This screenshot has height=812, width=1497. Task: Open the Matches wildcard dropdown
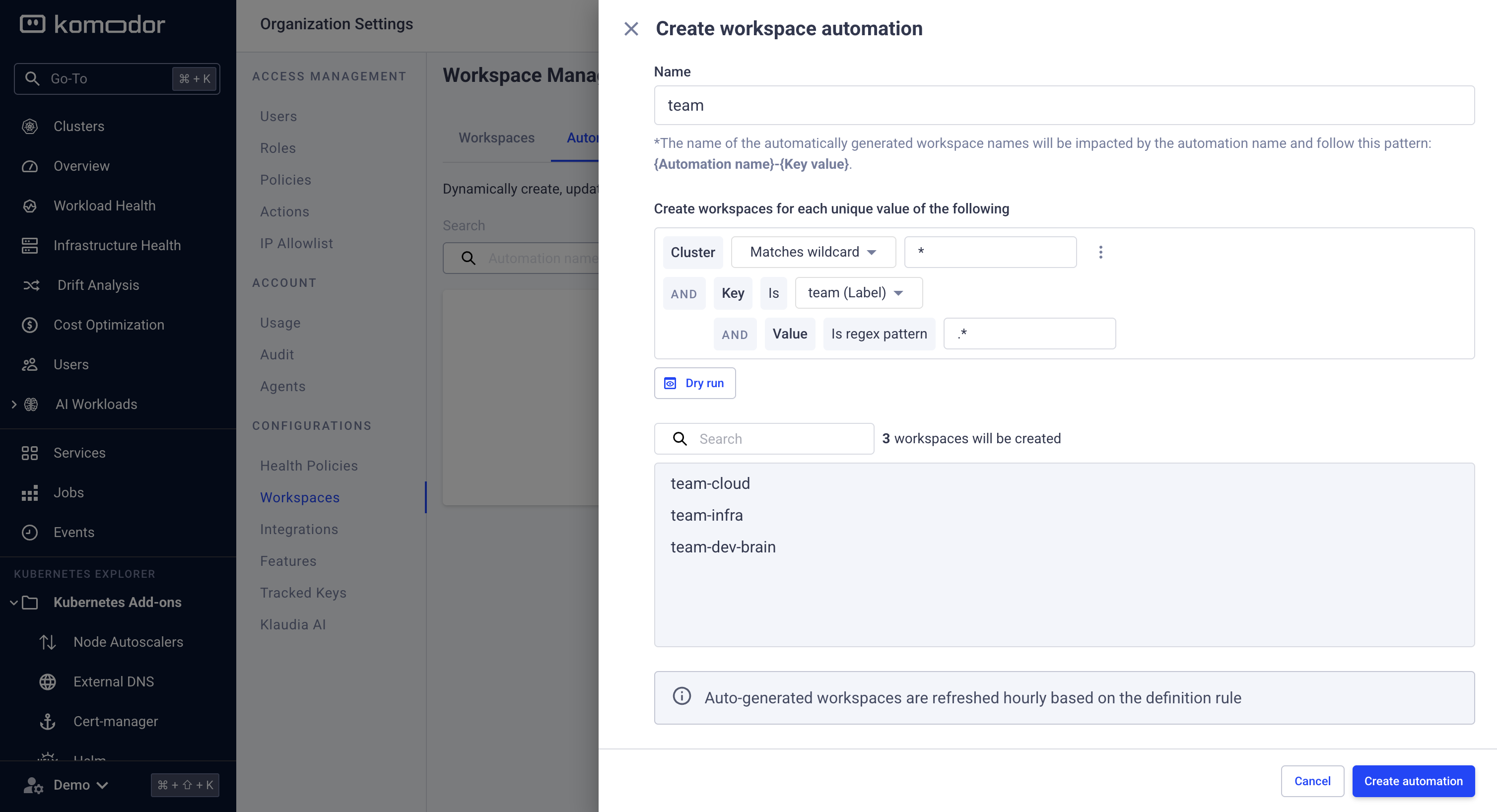(813, 252)
